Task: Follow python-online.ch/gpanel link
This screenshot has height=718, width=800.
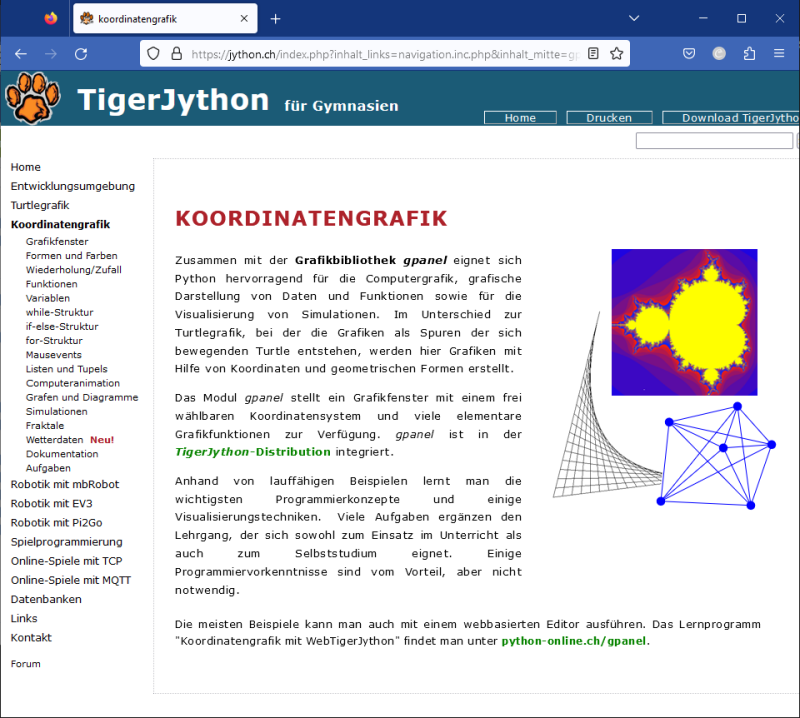Action: (x=574, y=641)
